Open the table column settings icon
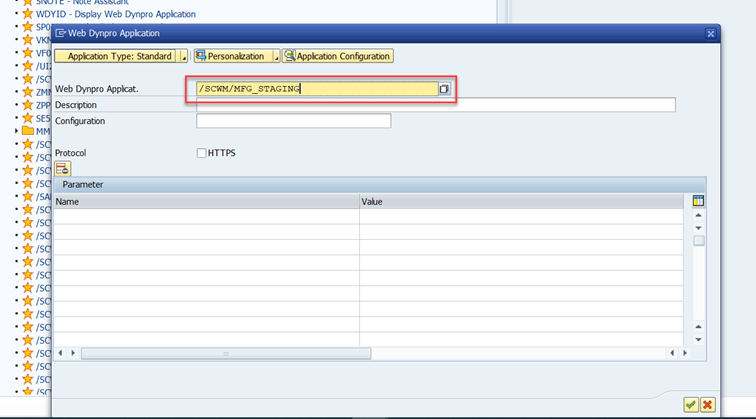The image size is (756, 419). coord(698,201)
